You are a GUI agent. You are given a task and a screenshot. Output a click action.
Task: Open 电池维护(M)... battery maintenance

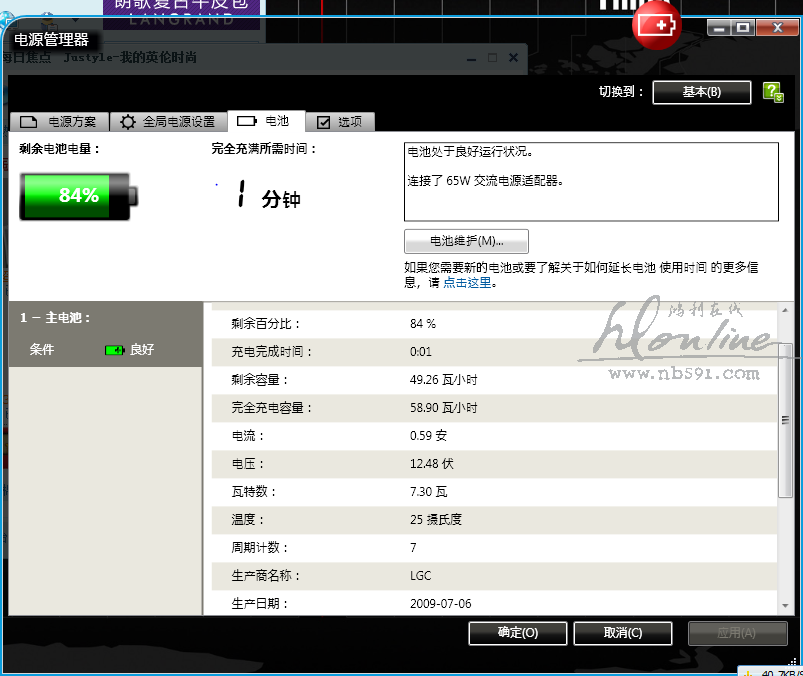(x=466, y=241)
